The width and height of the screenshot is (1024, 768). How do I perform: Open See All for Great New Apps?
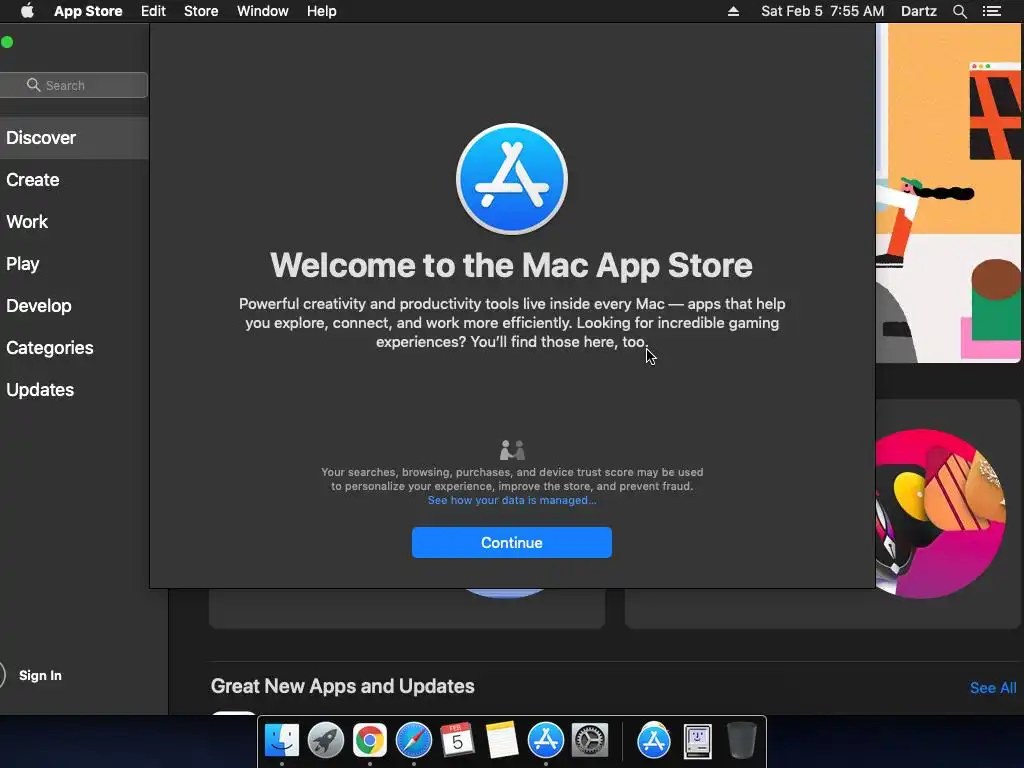click(993, 687)
